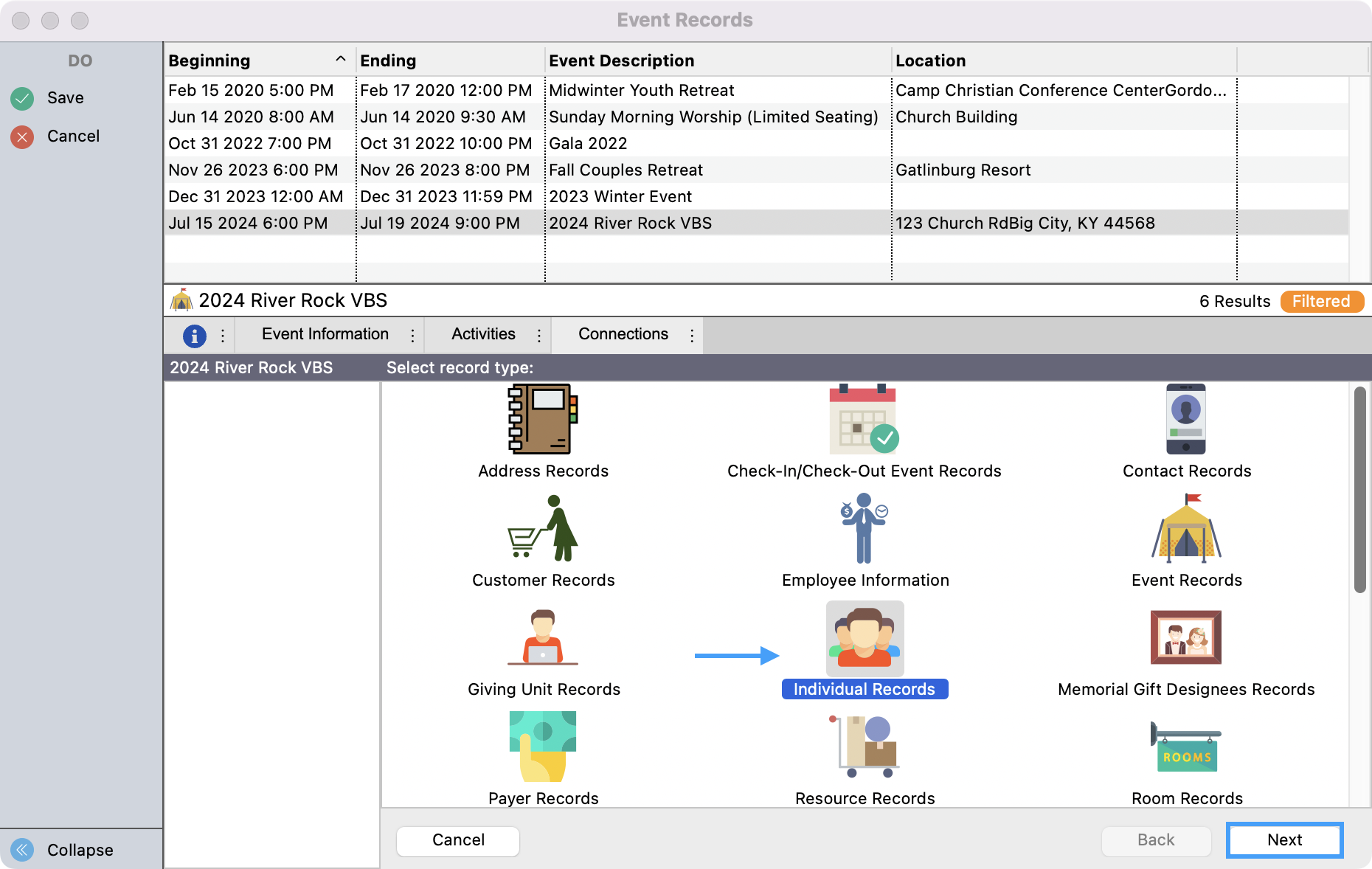The width and height of the screenshot is (1372, 869).
Task: Switch to the Connections tab
Action: (x=623, y=334)
